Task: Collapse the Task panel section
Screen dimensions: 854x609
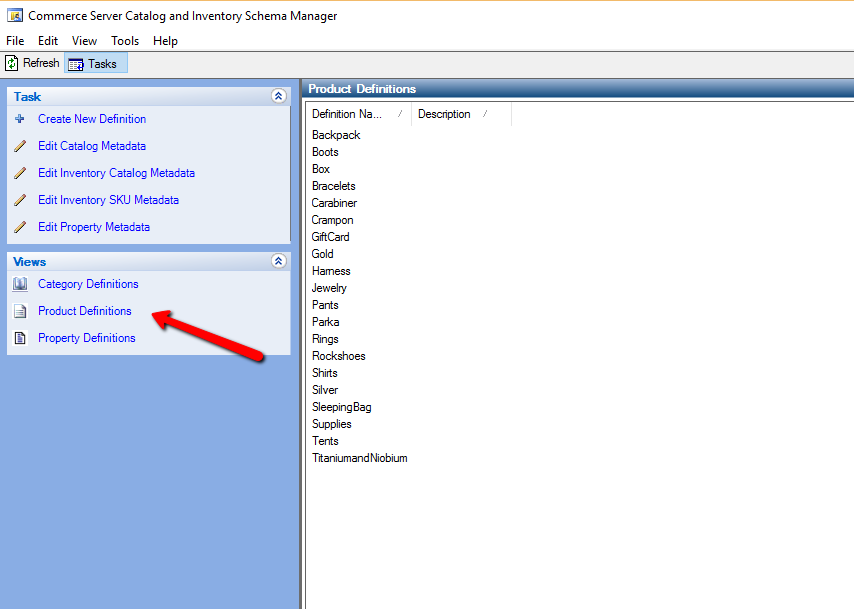Action: click(x=278, y=96)
